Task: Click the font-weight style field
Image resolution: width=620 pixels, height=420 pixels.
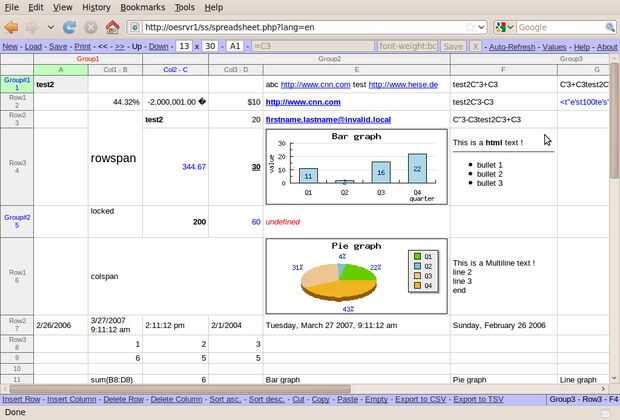Action: click(x=407, y=46)
